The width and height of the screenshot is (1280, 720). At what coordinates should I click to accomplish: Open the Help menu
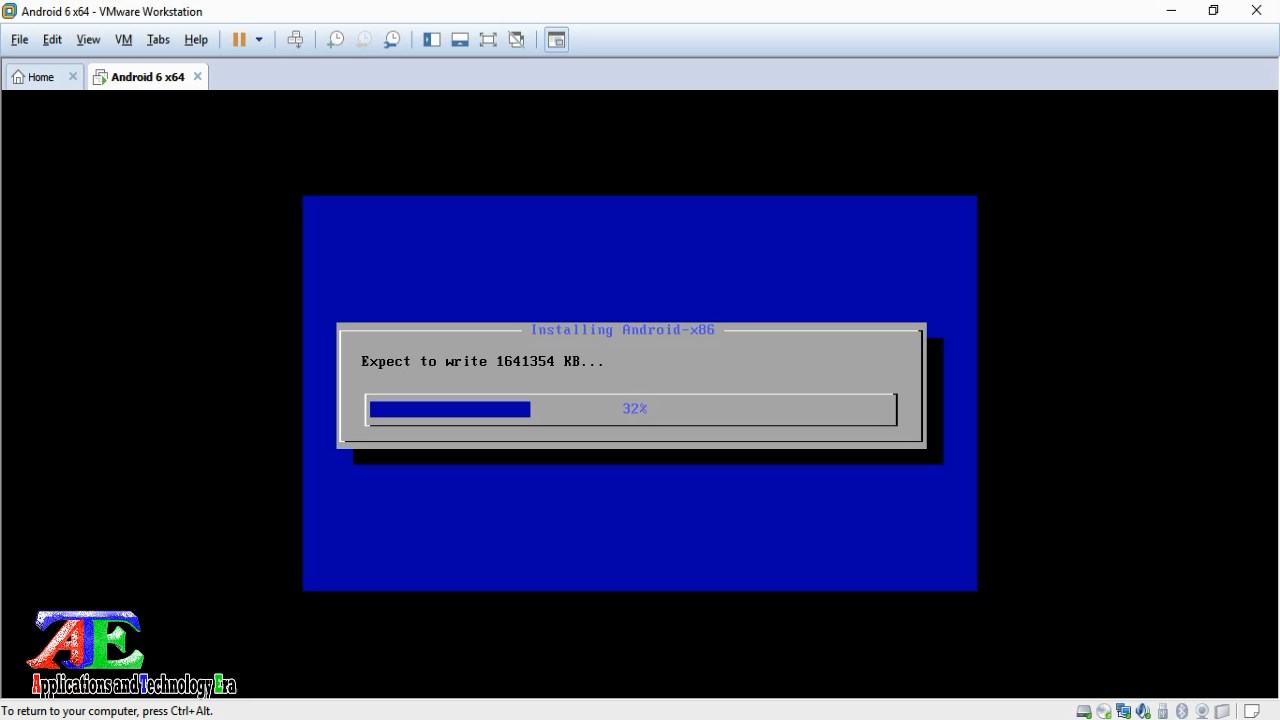click(196, 40)
